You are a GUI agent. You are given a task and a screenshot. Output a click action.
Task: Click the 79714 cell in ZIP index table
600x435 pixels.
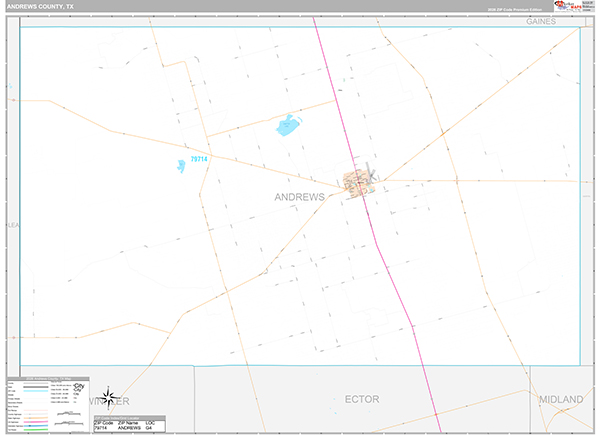click(x=101, y=428)
